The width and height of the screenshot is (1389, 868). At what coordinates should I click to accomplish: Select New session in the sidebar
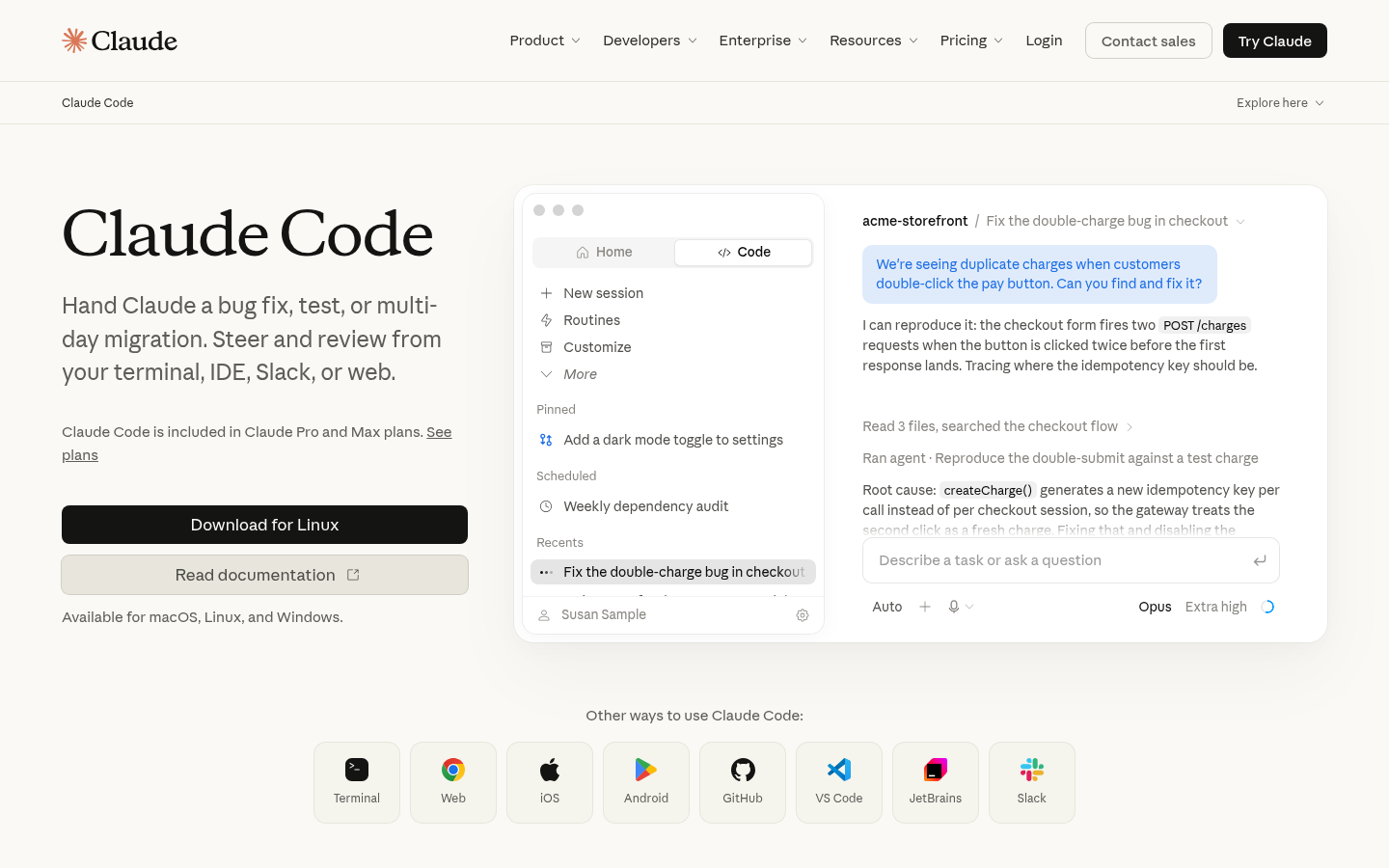click(603, 293)
